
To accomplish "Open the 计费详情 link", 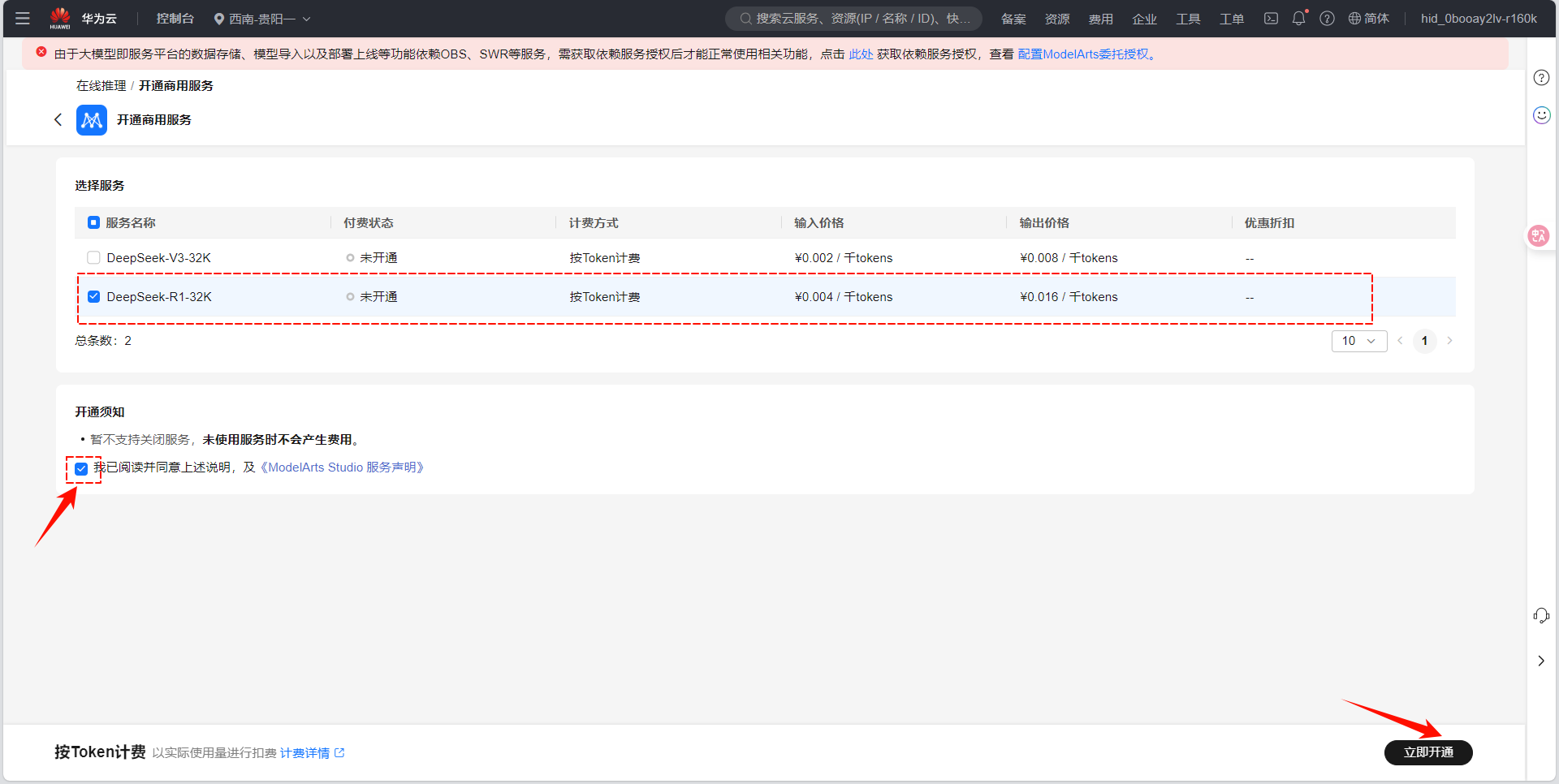I will click(304, 753).
